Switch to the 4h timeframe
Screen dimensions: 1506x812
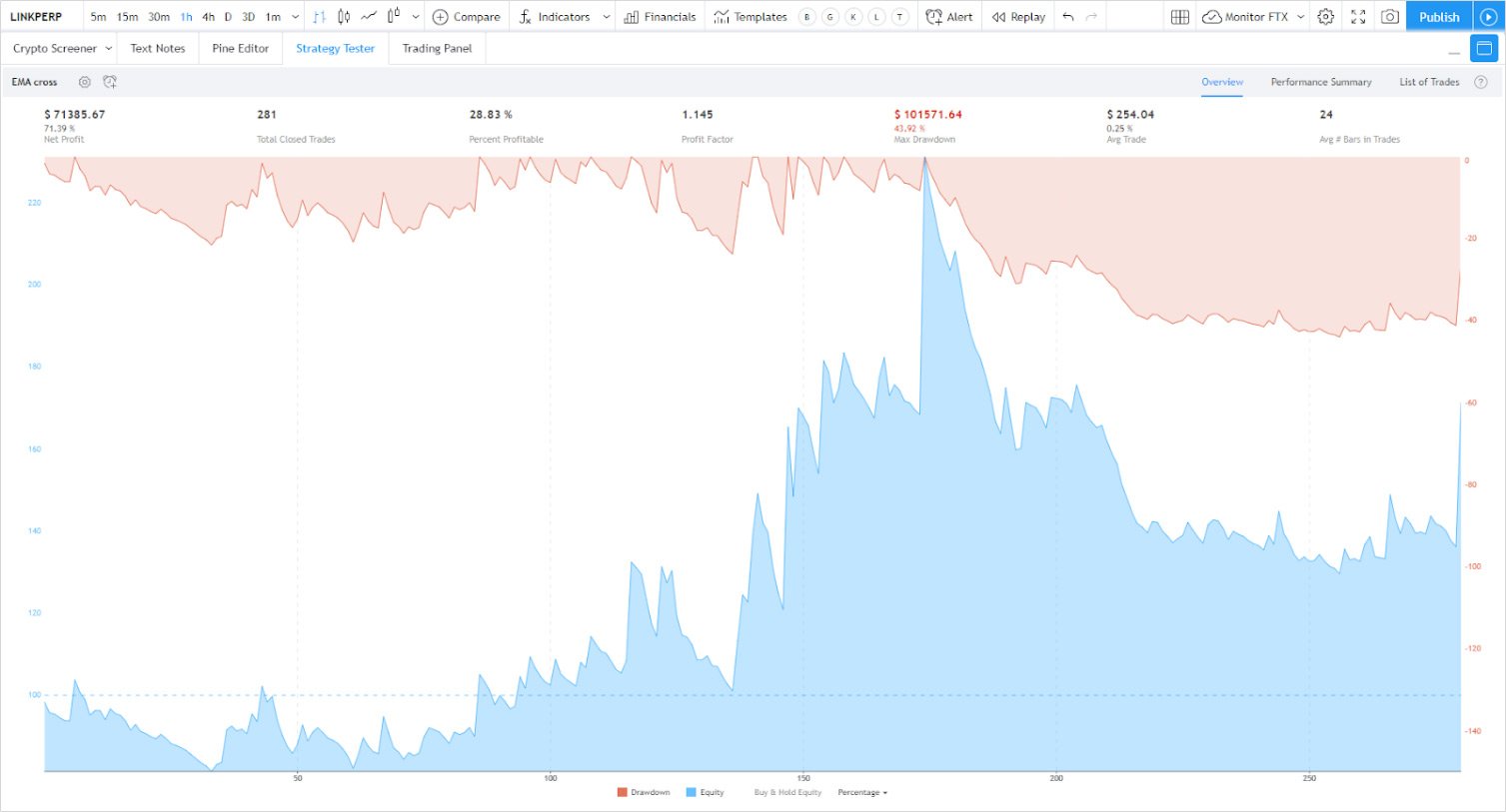point(208,17)
